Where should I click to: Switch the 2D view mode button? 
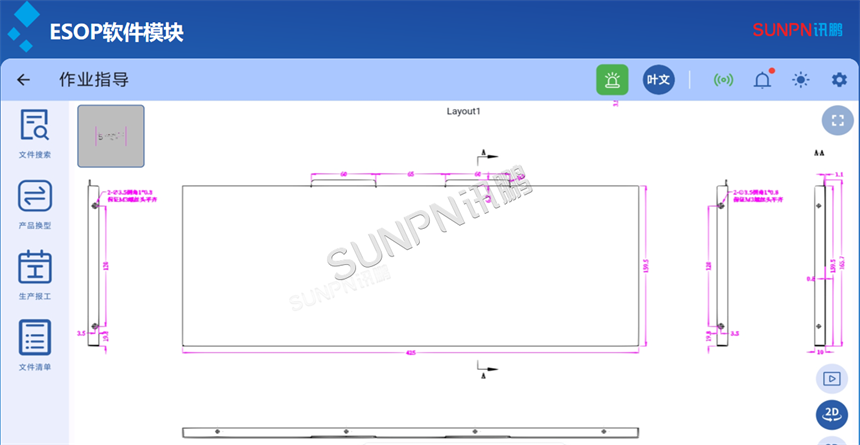(x=831, y=414)
